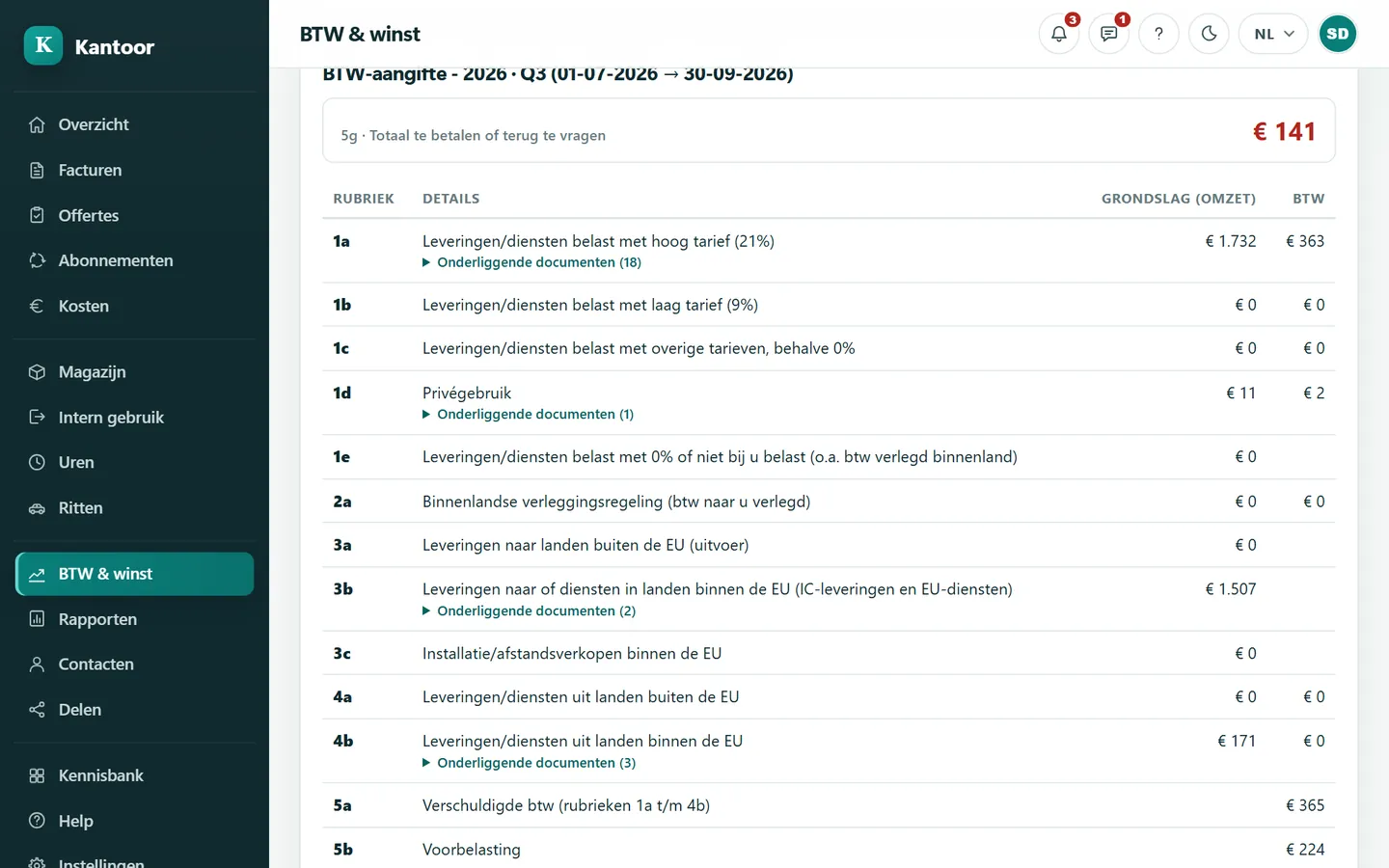Click the Ritten car icon
Screen dimensions: 1389x868
[x=37, y=508]
